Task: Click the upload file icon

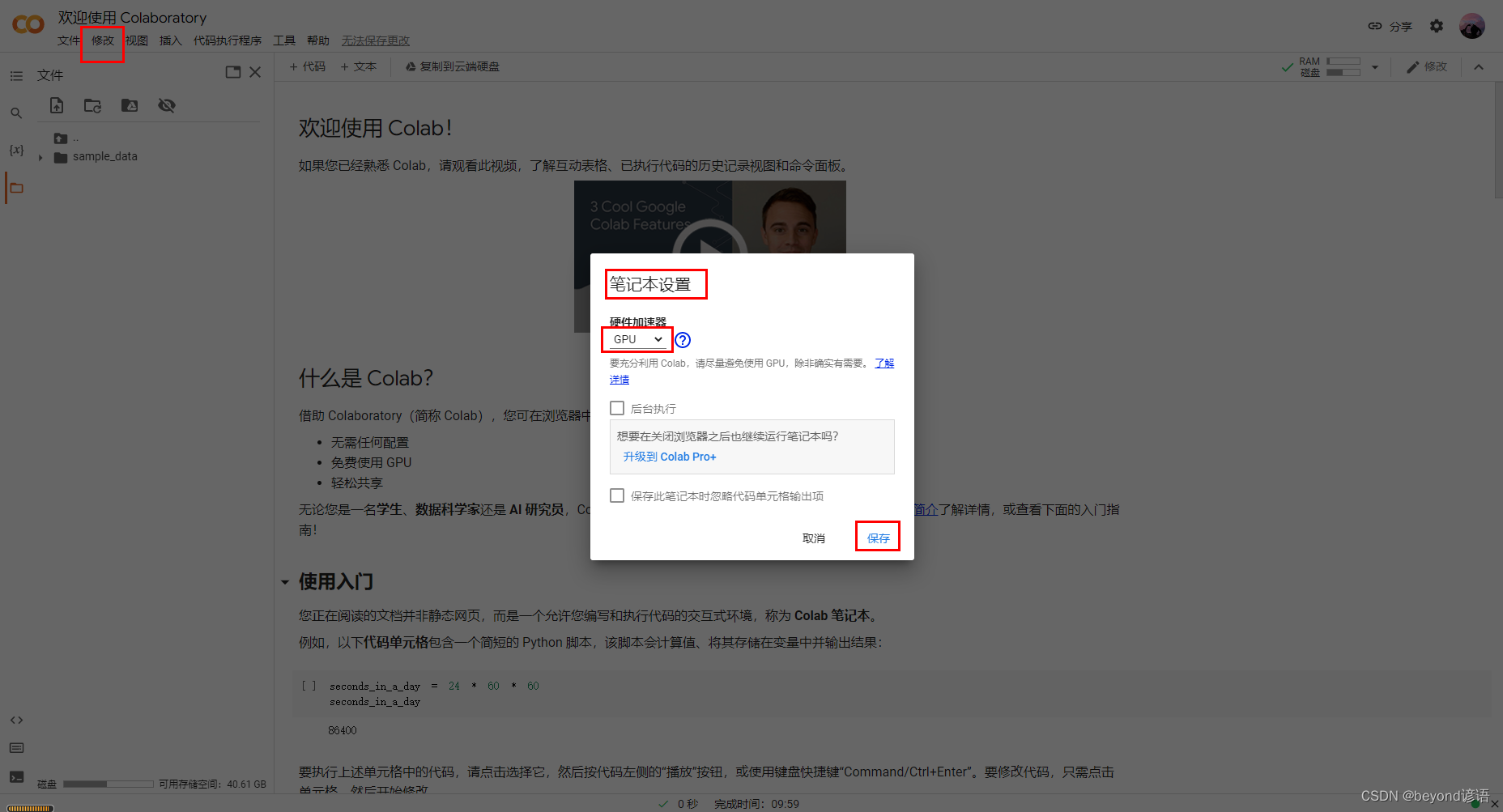Action: [x=57, y=105]
